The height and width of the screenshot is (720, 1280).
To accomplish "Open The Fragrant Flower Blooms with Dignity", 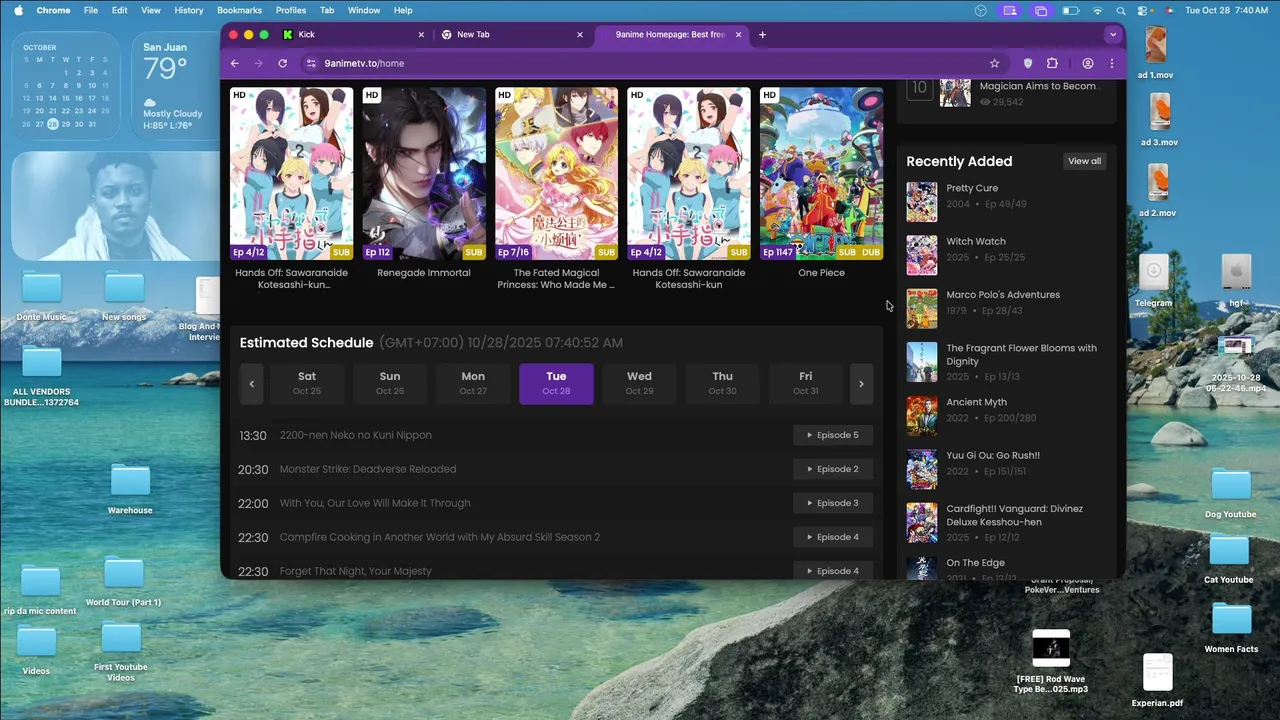I will 1021,355.
